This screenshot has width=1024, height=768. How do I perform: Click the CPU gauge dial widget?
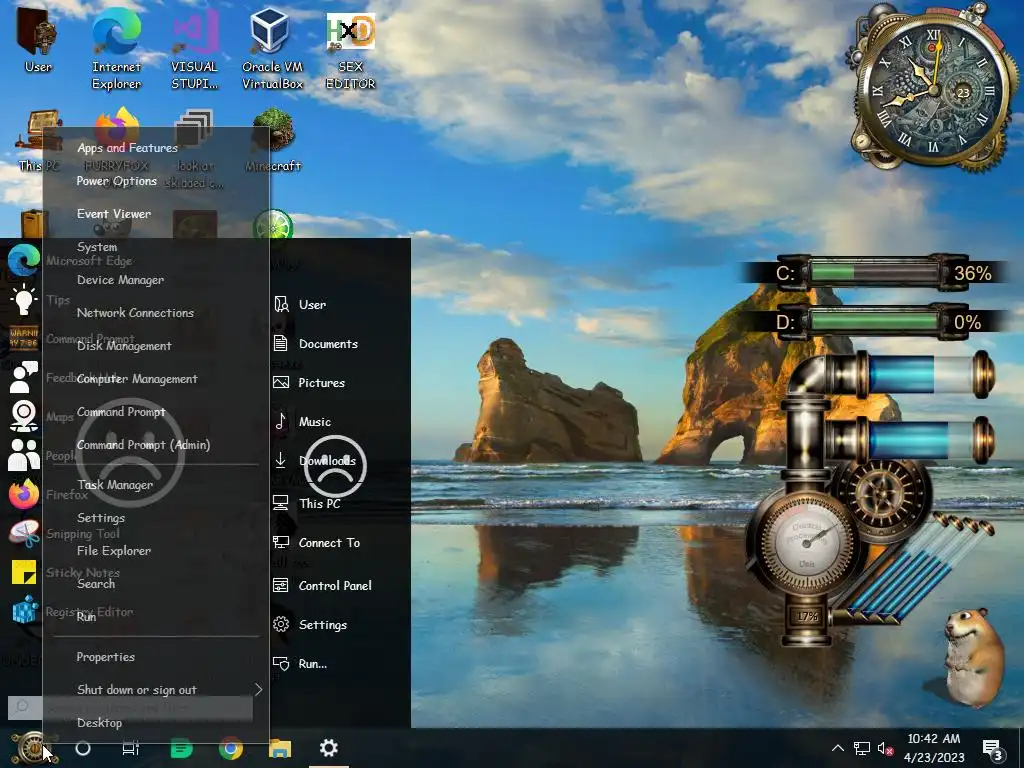807,542
